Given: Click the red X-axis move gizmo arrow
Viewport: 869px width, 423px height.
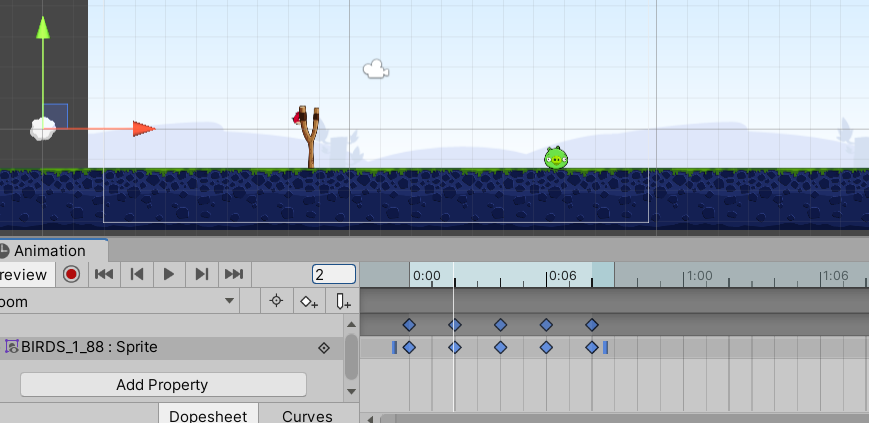Looking at the screenshot, I should click(144, 129).
